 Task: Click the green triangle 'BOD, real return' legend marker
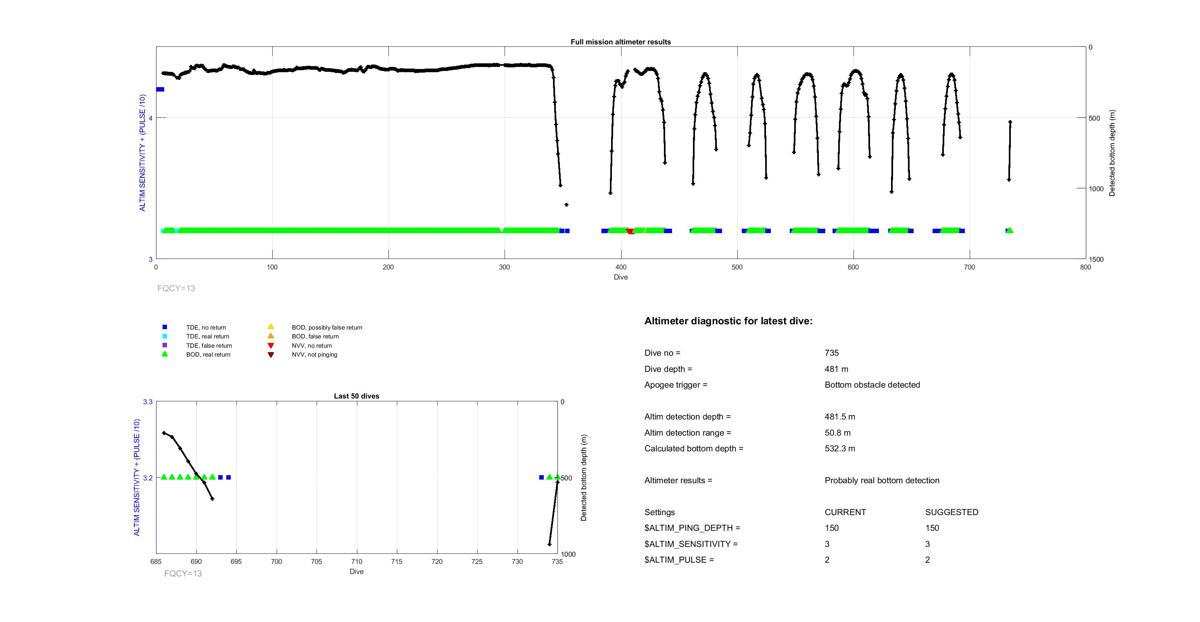[x=165, y=354]
